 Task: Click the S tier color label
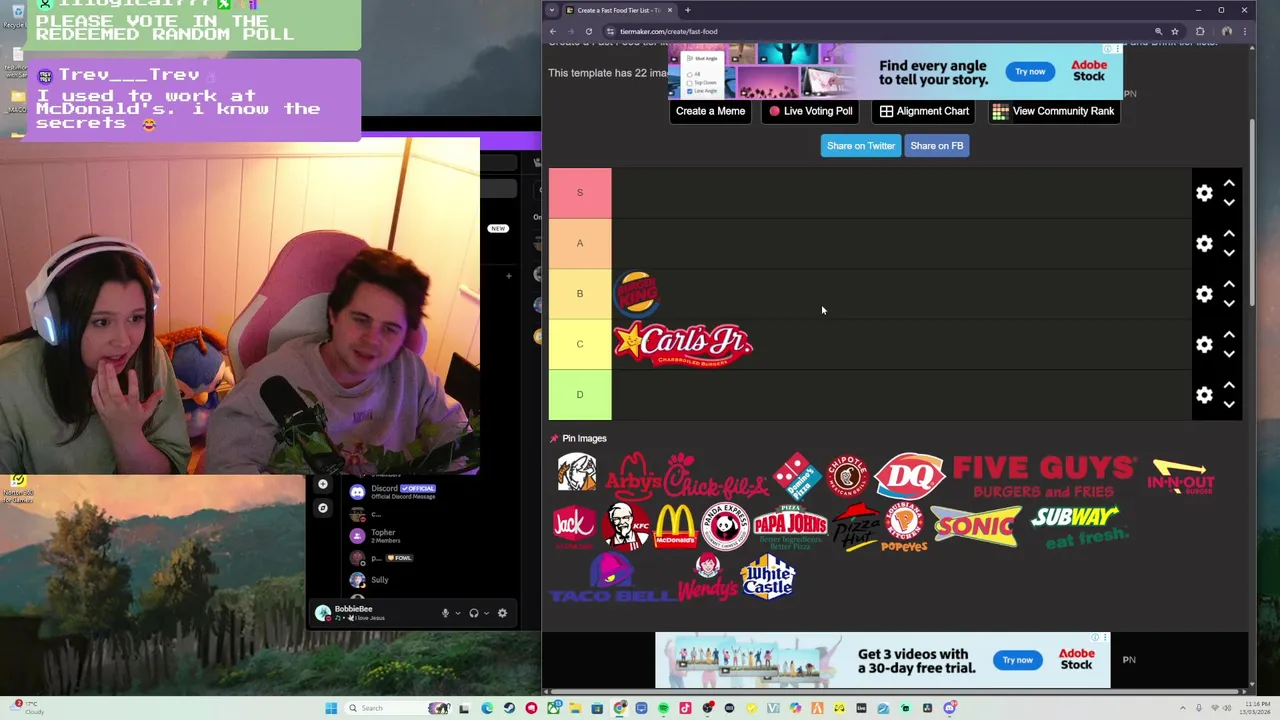tap(580, 193)
